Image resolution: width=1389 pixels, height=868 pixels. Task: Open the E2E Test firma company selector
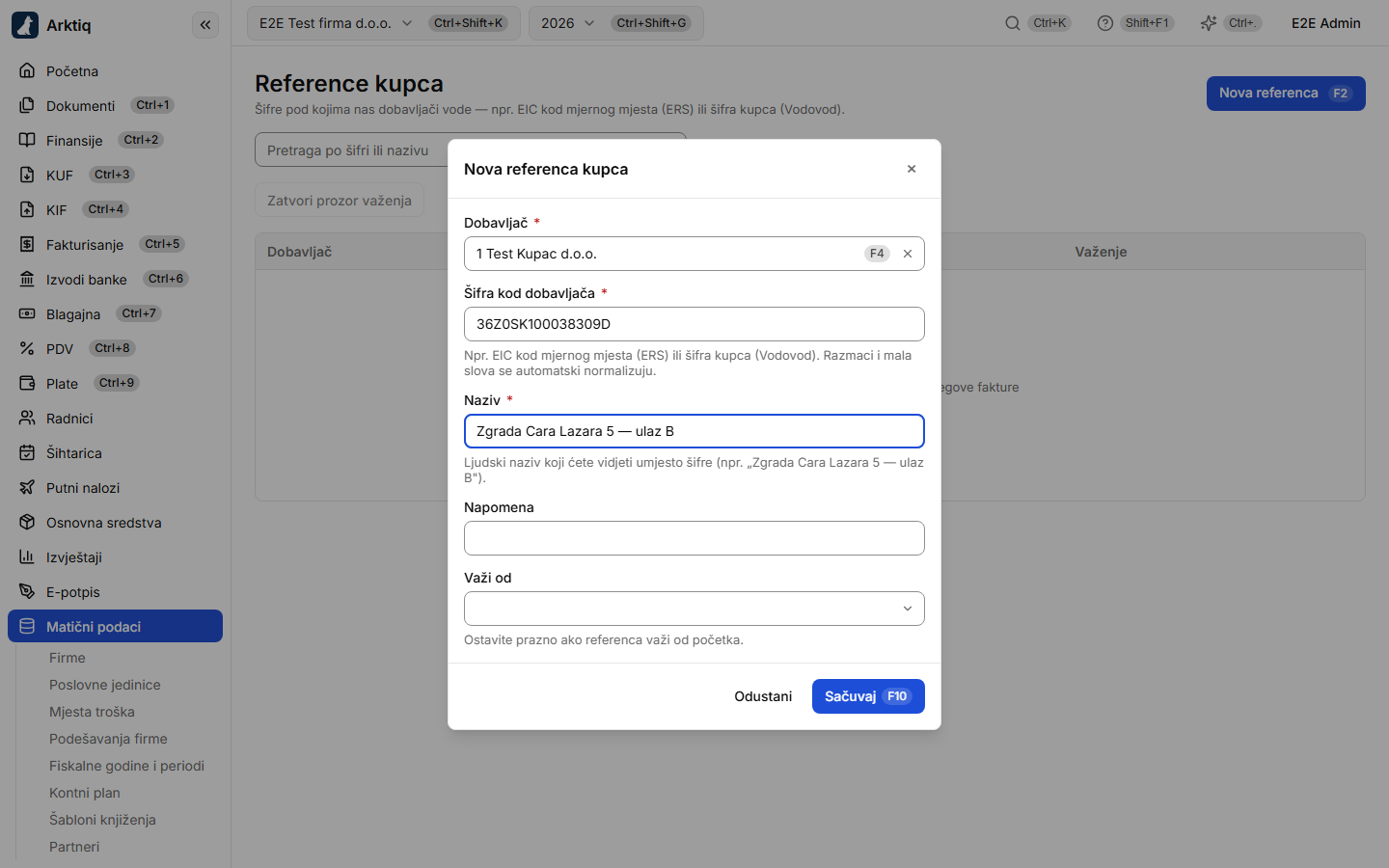[384, 23]
